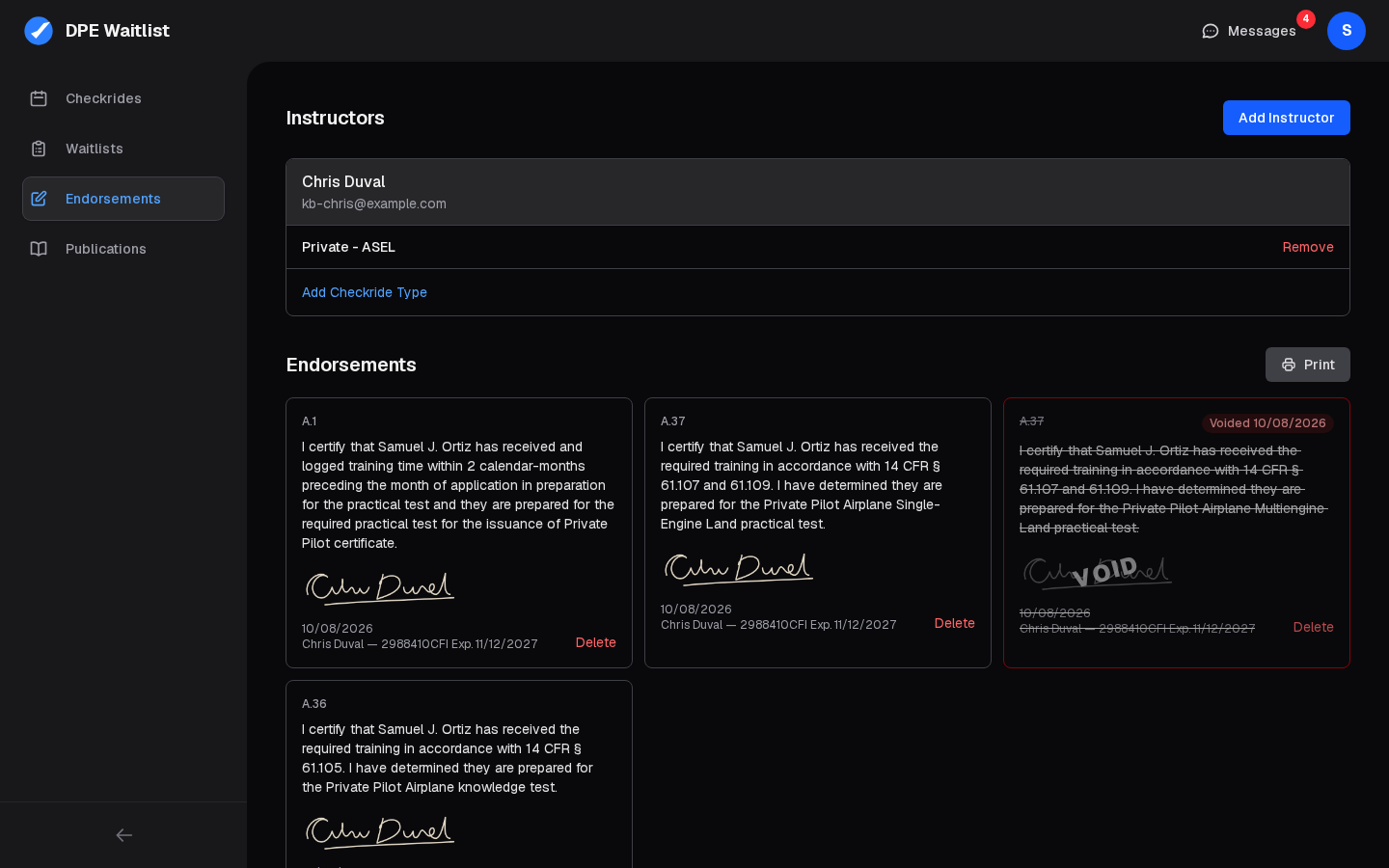The width and height of the screenshot is (1389, 868).
Task: Go to Publications section
Action: coord(123,249)
